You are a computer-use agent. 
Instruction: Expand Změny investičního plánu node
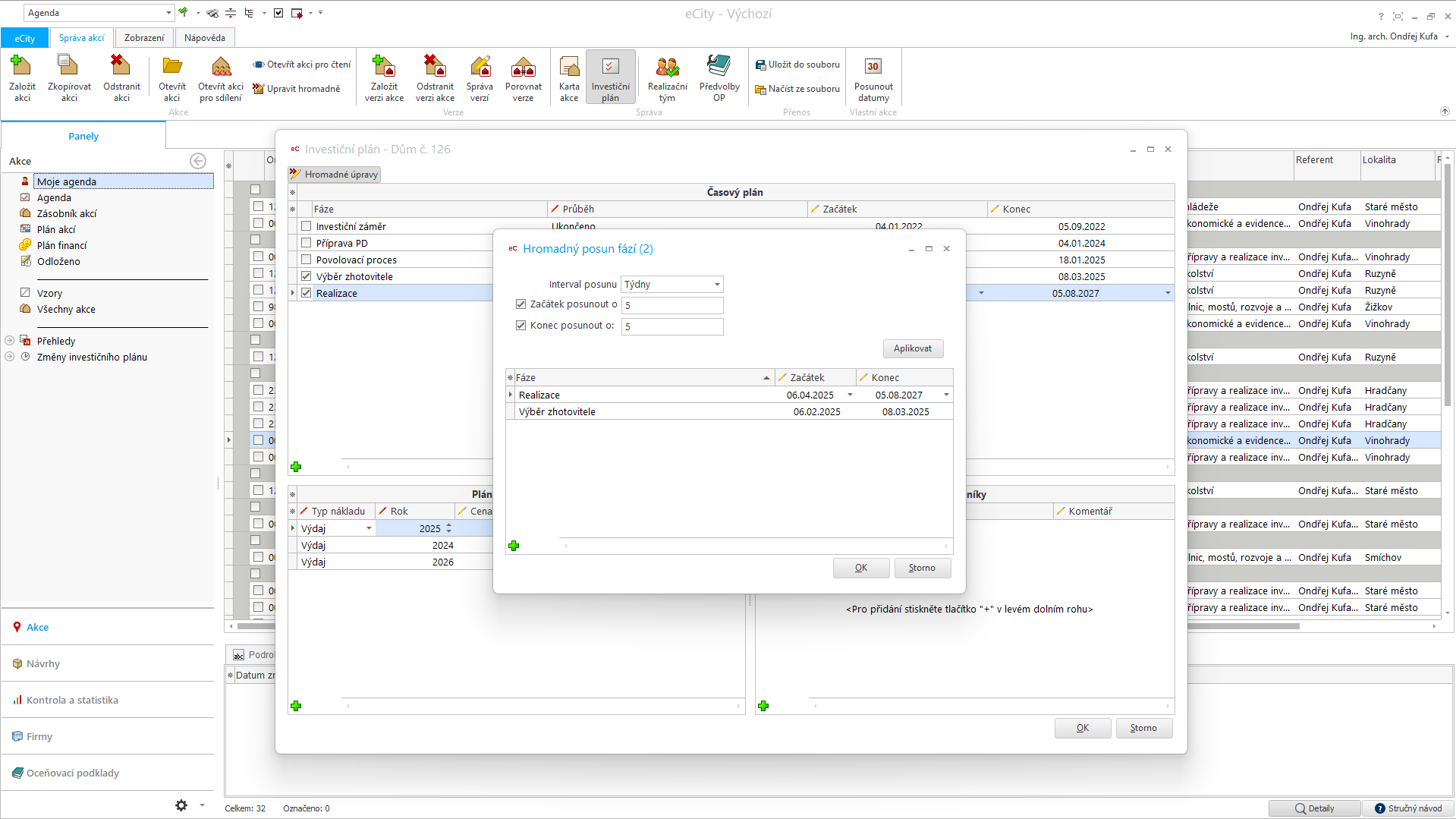click(x=10, y=357)
